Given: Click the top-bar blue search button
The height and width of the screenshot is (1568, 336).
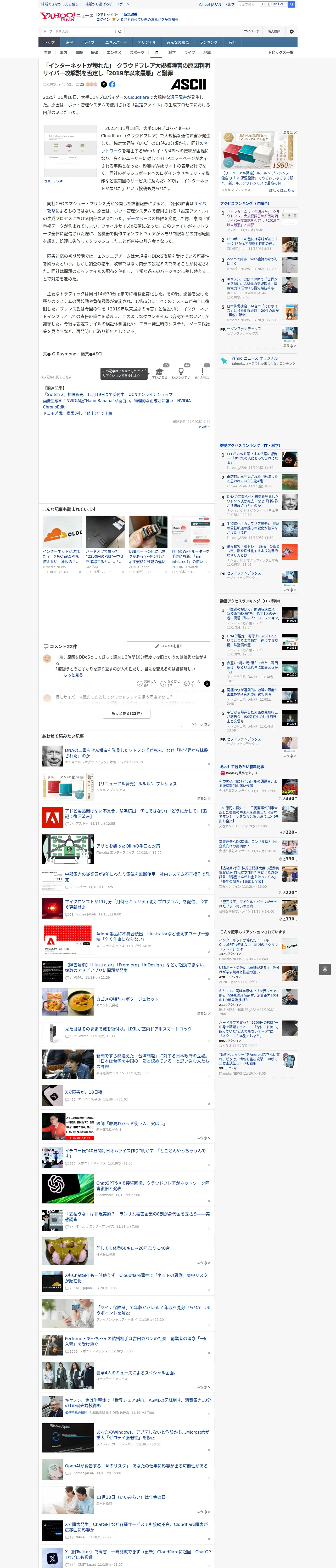Looking at the screenshot, I should tap(292, 4).
